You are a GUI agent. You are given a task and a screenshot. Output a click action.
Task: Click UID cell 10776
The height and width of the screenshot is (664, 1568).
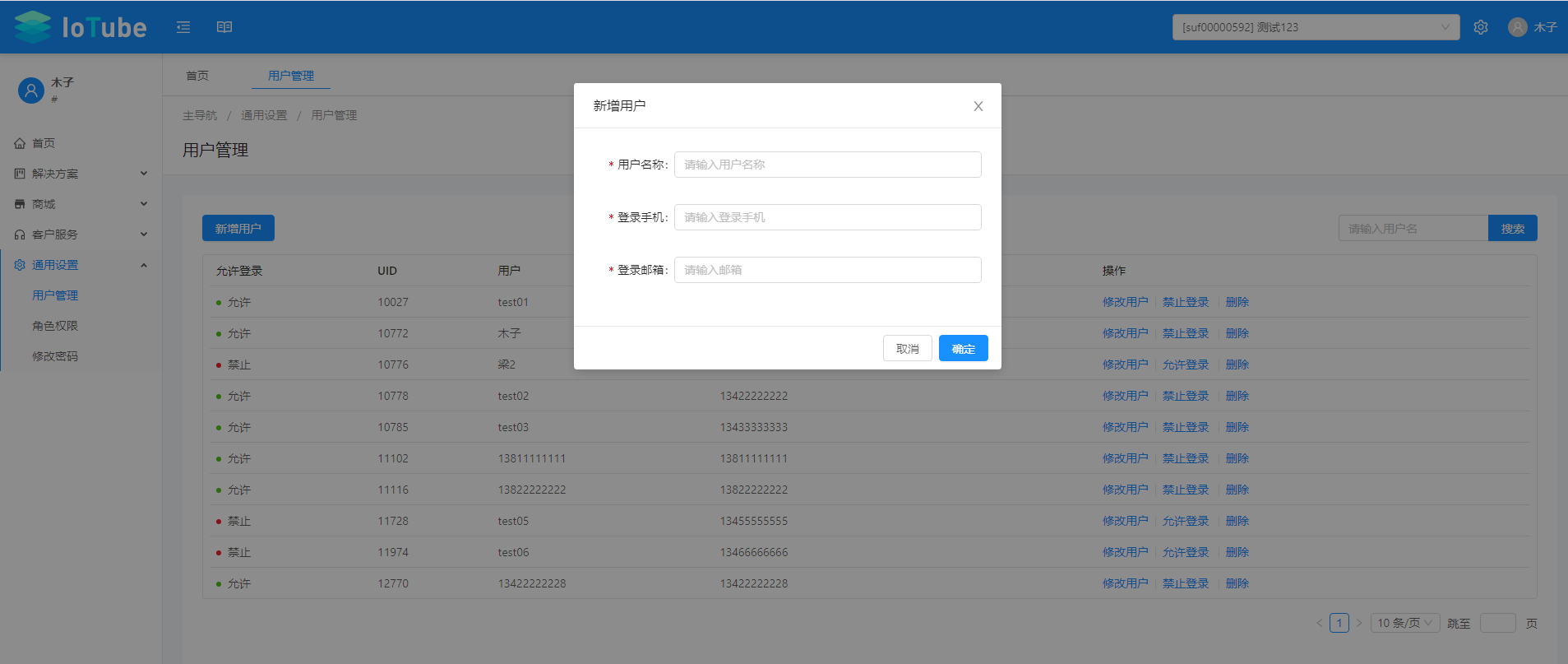393,365
